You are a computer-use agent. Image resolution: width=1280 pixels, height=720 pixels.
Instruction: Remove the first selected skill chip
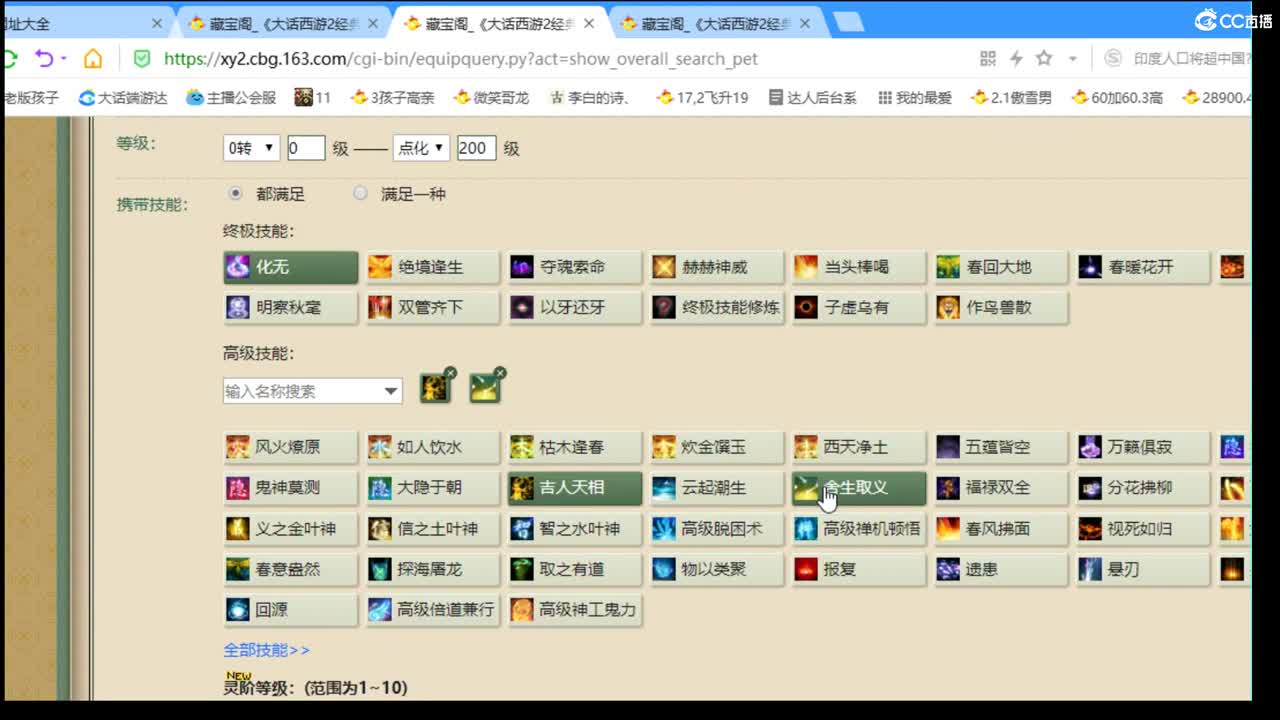pos(450,373)
